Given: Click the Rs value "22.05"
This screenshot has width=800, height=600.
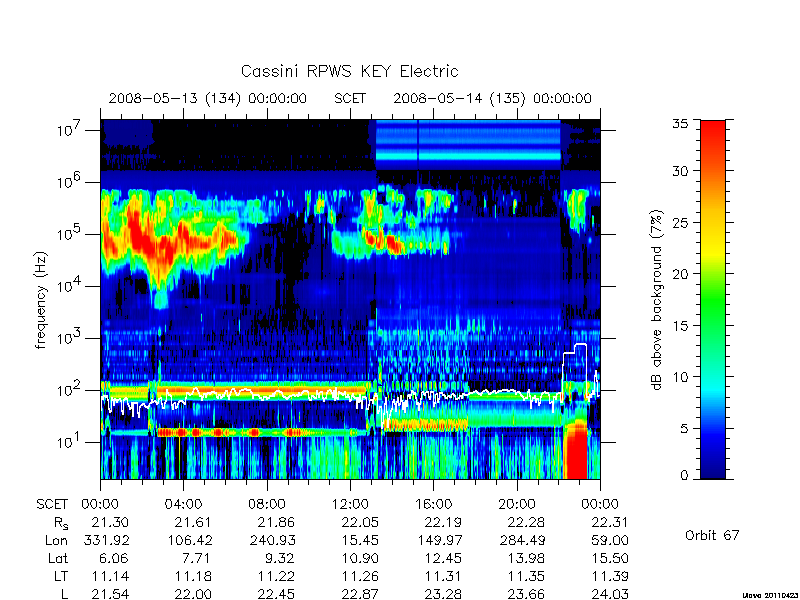Looking at the screenshot, I should point(360,522).
